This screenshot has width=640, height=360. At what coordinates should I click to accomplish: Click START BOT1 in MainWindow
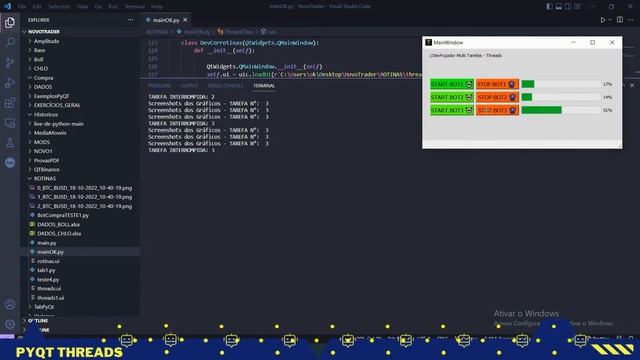pyautogui.click(x=452, y=84)
